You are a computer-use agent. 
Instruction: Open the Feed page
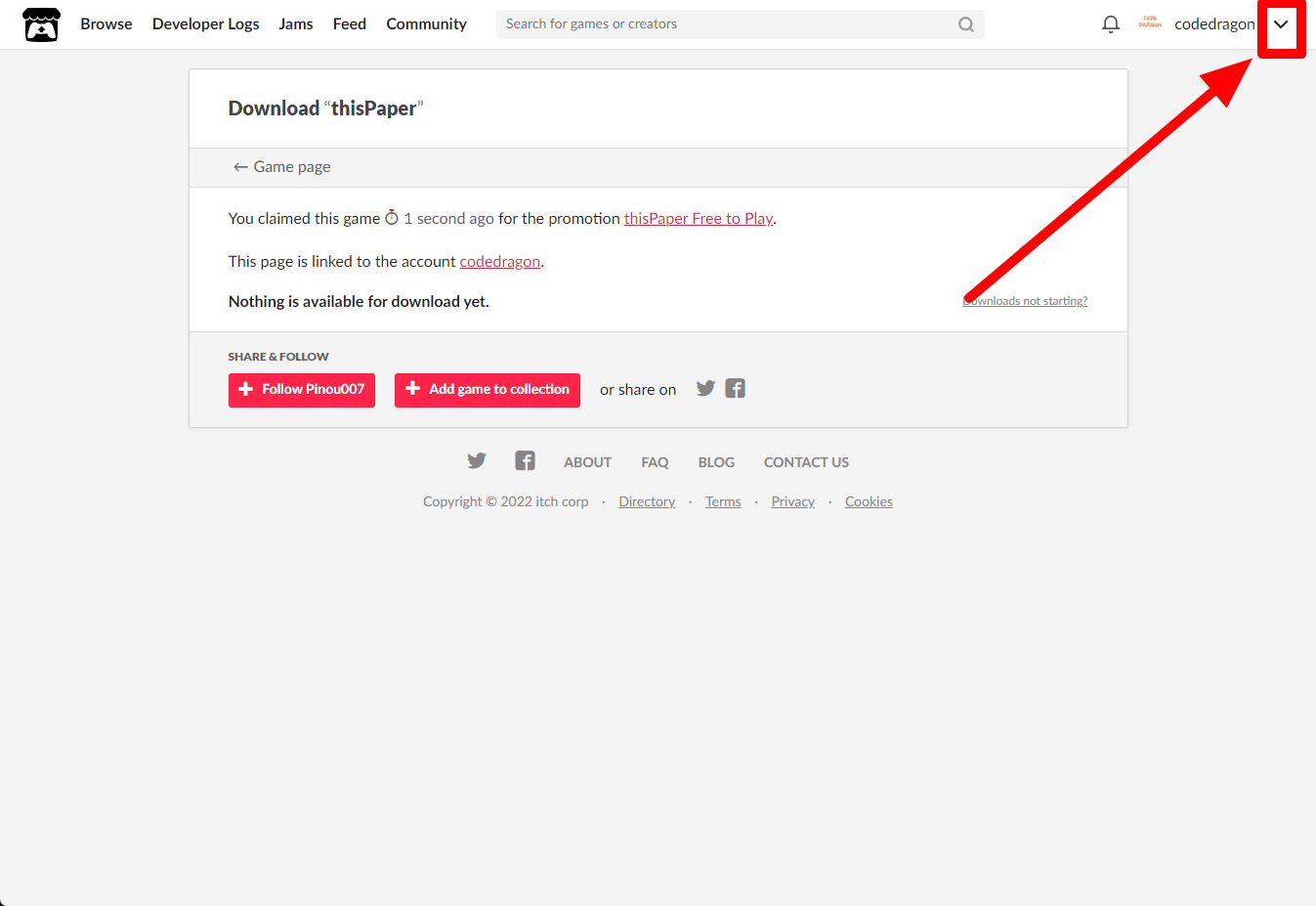[x=350, y=24]
